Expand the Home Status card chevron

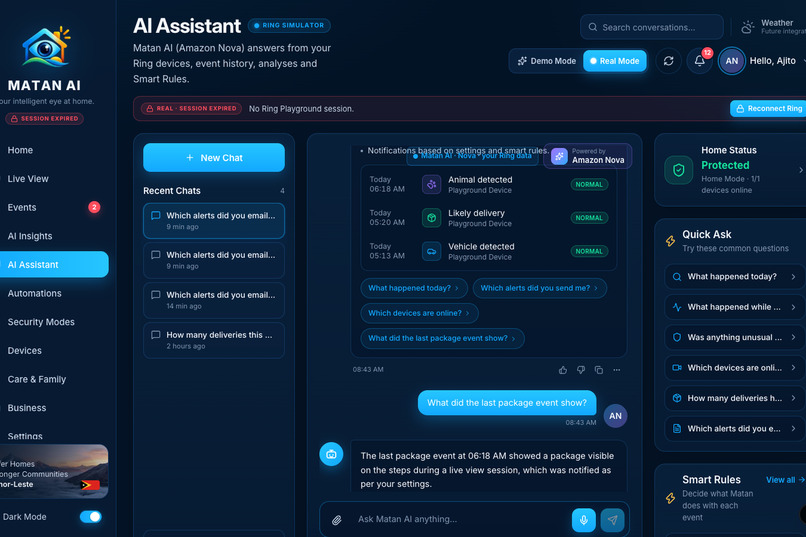point(800,170)
